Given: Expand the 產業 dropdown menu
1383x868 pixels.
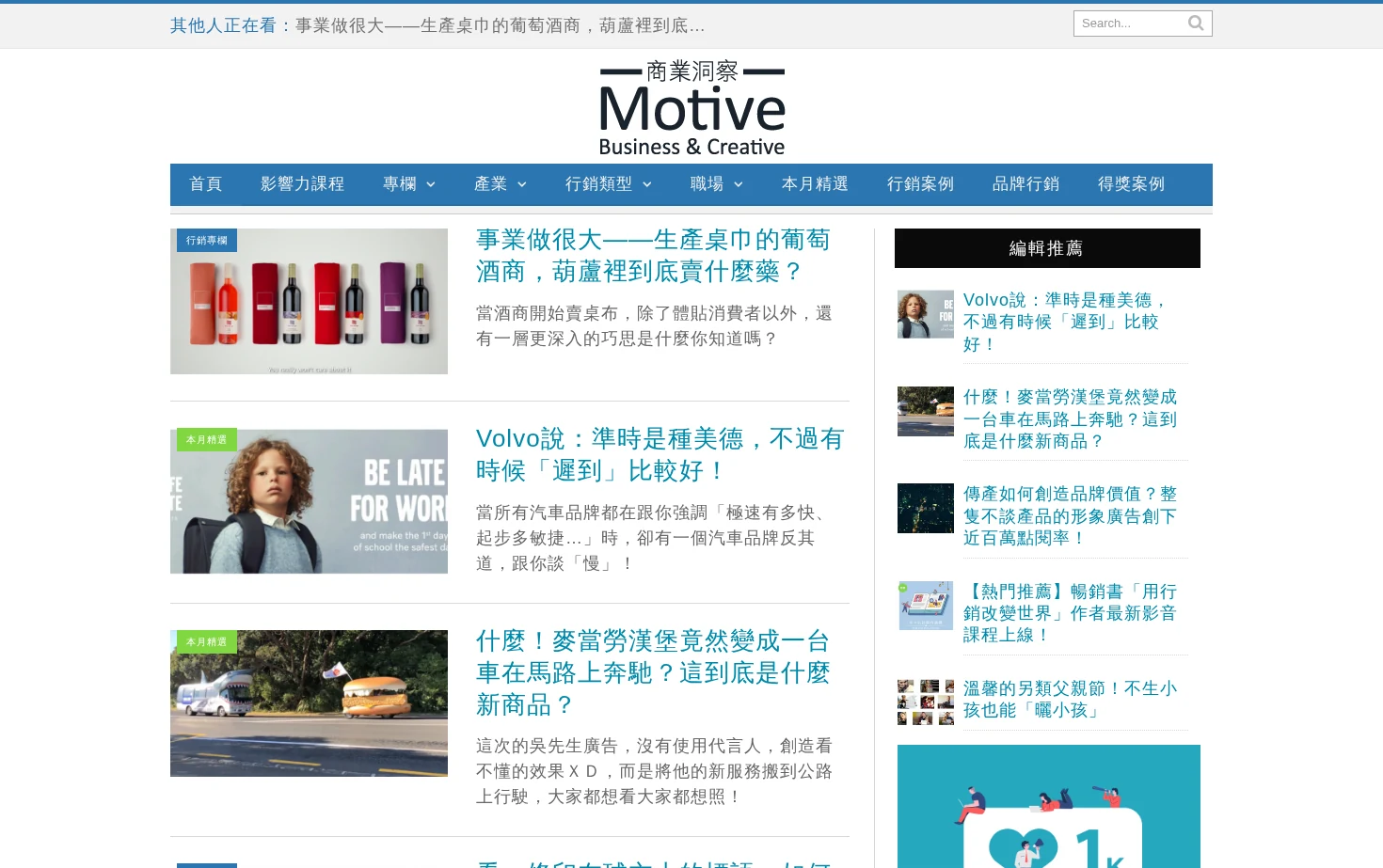Looking at the screenshot, I should tap(500, 184).
